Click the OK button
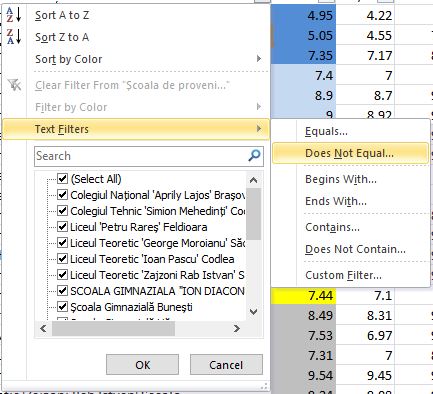This screenshot has width=433, height=394. click(142, 365)
